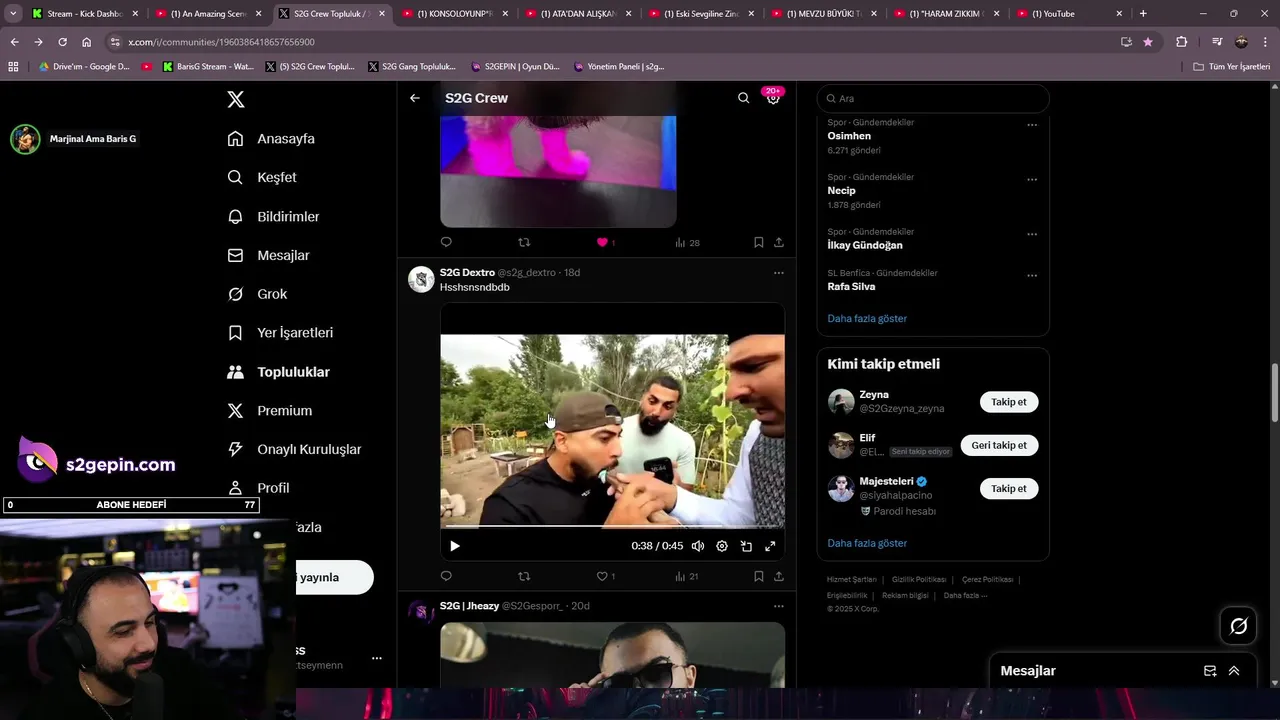Unlike the pink image post

602,242
